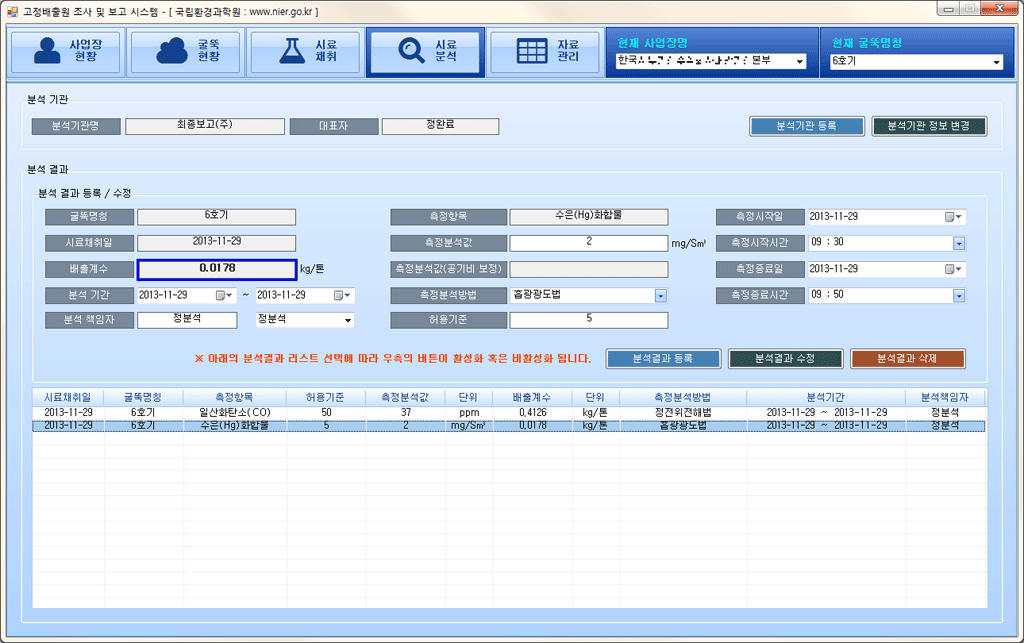1024x643 pixels.
Task: Expand the 측정시작시간 09:30 dropdown
Action: (x=958, y=243)
